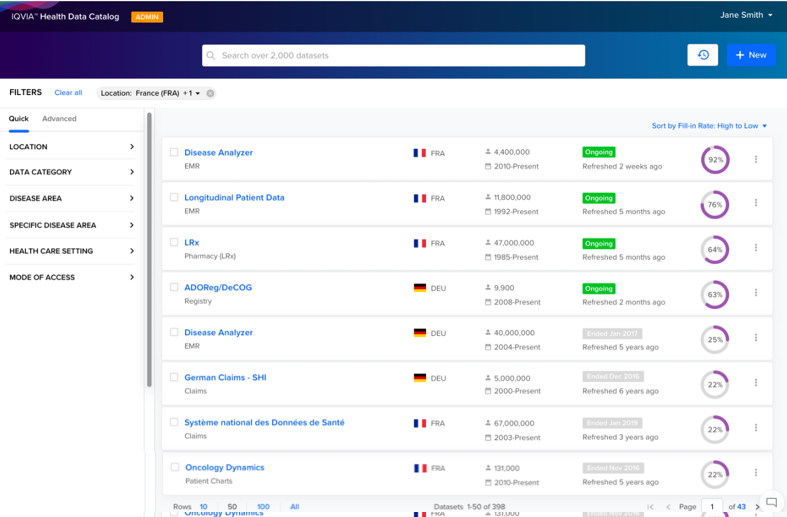Image resolution: width=787 pixels, height=517 pixels.
Task: Switch to the Quick filters tab
Action: (19, 118)
